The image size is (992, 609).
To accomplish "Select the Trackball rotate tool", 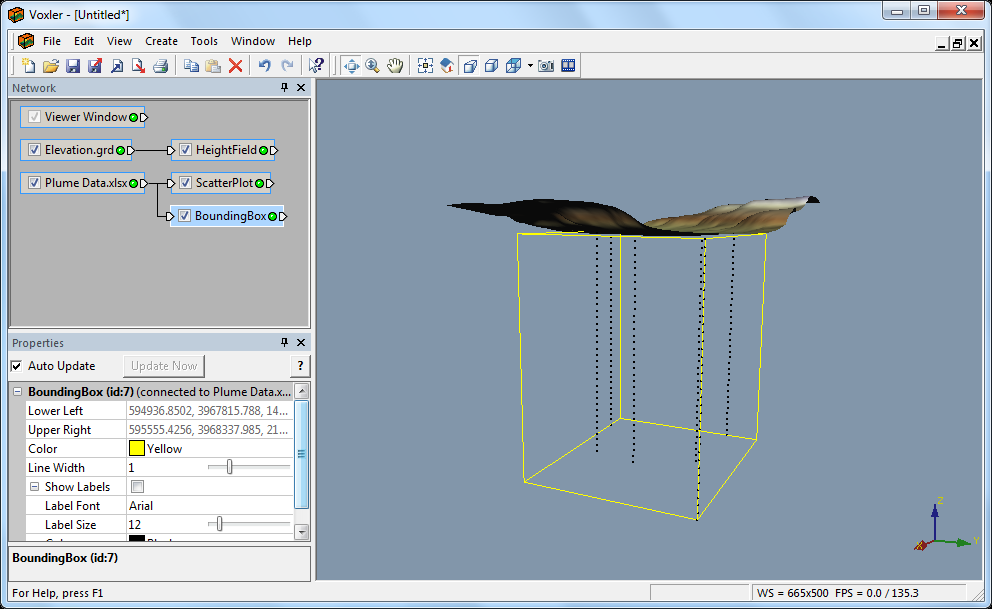I will 351,65.
